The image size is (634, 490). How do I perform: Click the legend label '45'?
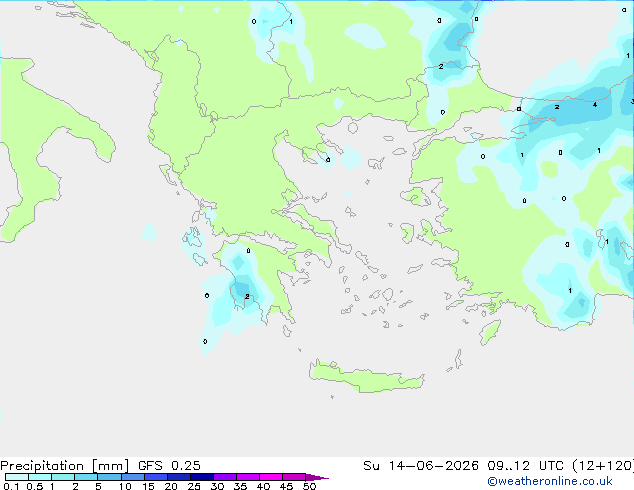tap(286, 486)
